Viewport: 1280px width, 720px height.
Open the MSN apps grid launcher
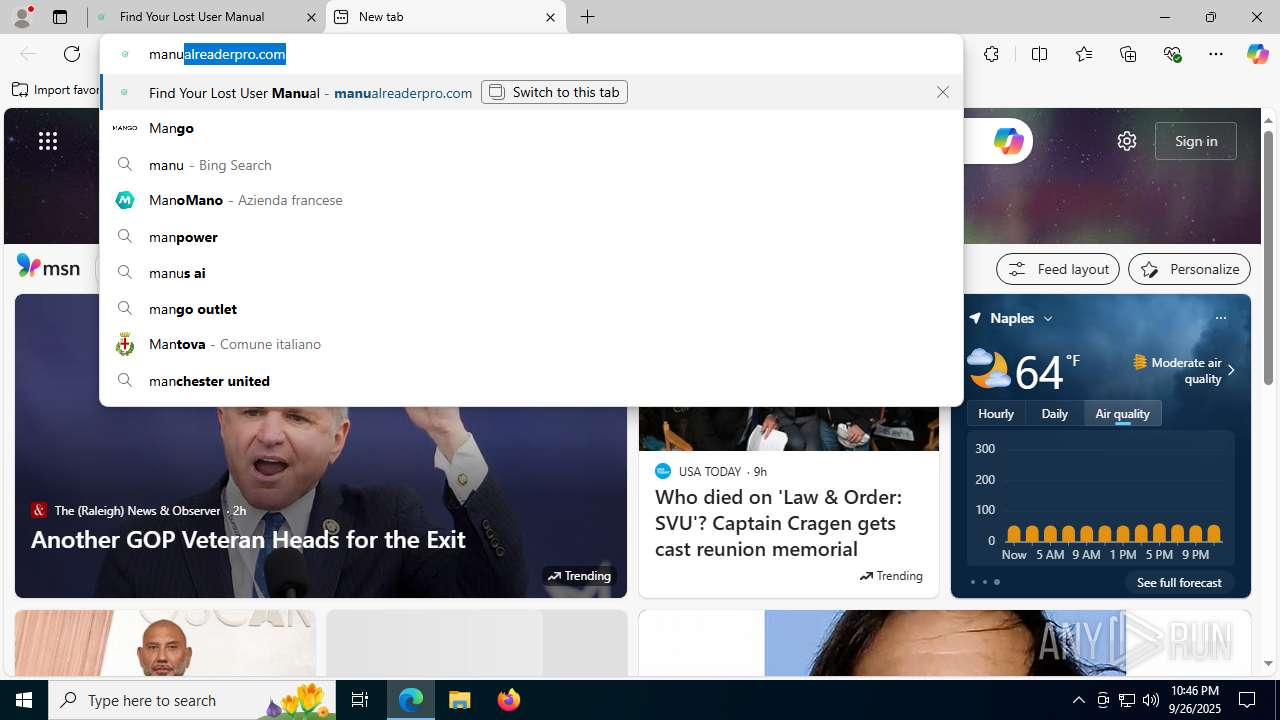click(x=48, y=141)
